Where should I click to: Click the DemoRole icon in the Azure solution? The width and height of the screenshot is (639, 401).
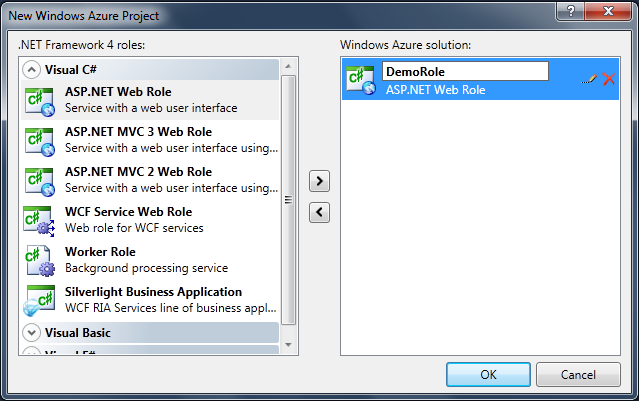pos(359,79)
